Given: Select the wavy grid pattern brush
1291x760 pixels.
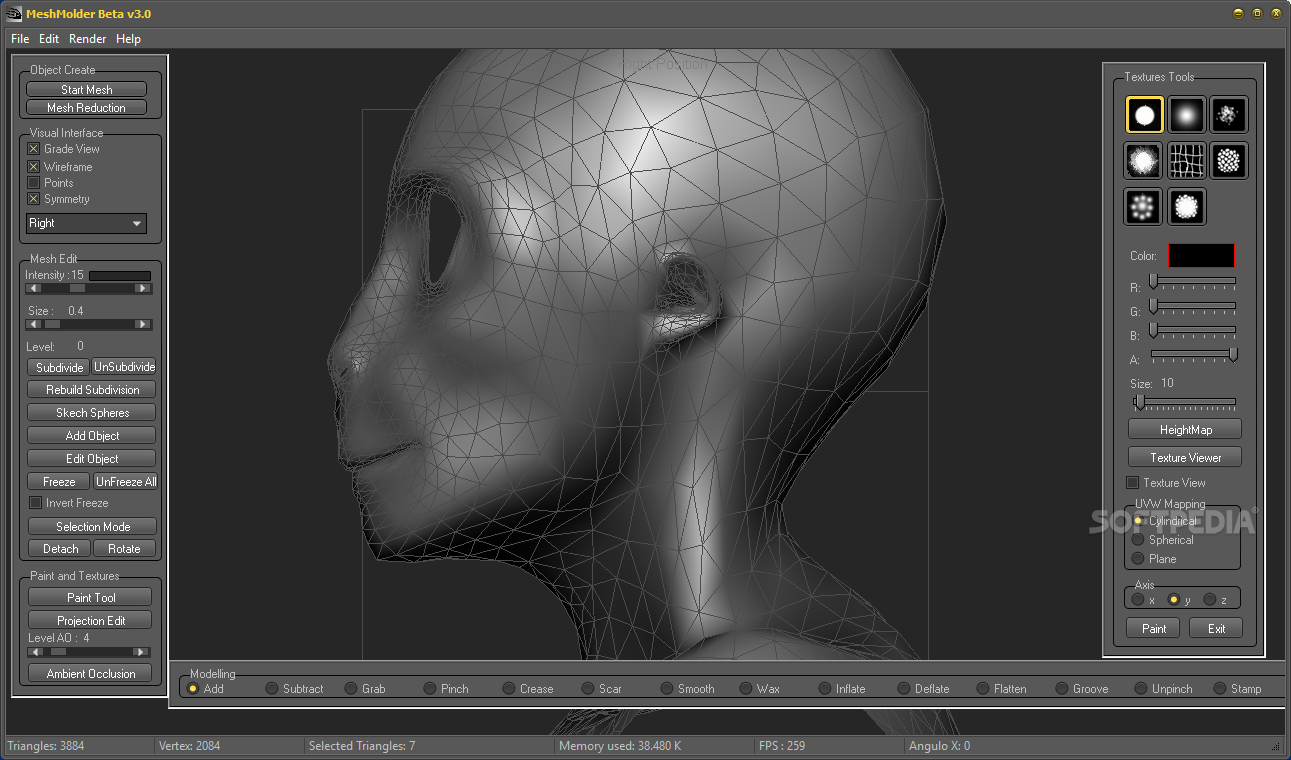Looking at the screenshot, I should pyautogui.click(x=1186, y=160).
